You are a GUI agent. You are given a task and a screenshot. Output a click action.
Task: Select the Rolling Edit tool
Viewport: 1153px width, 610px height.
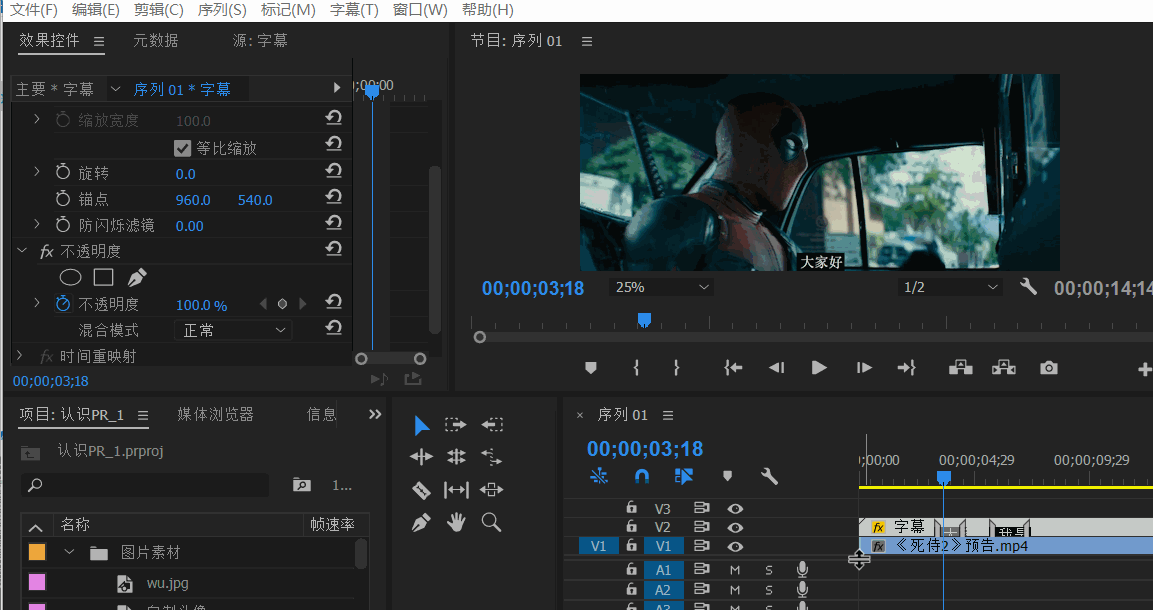click(456, 457)
